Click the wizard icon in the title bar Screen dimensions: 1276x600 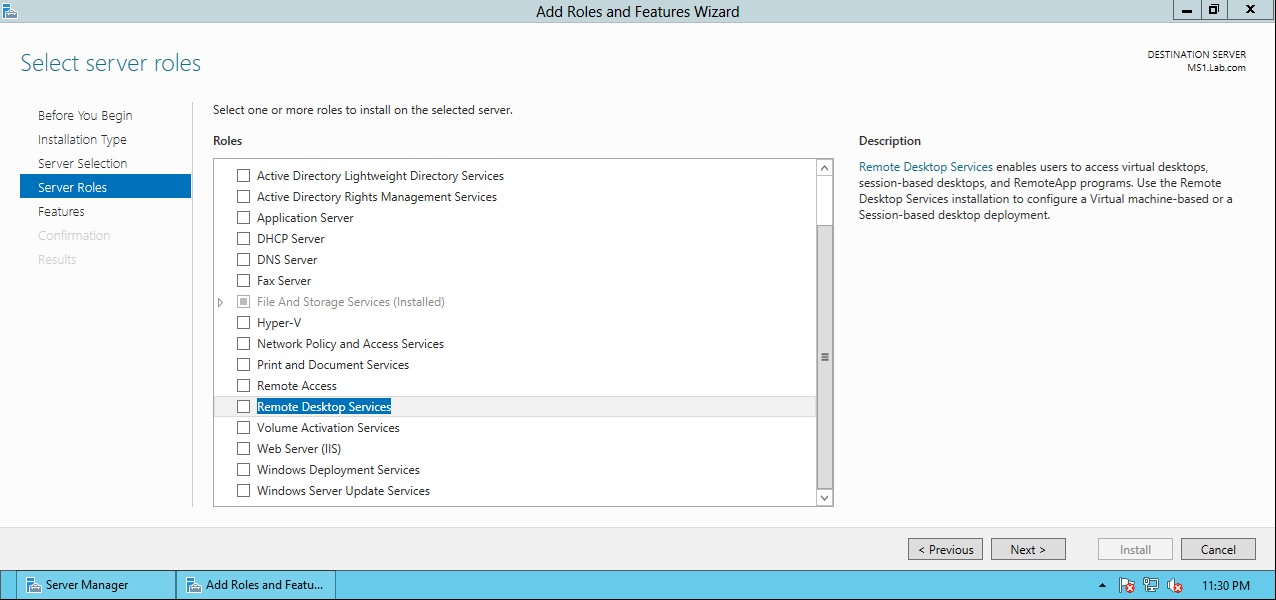[11, 11]
